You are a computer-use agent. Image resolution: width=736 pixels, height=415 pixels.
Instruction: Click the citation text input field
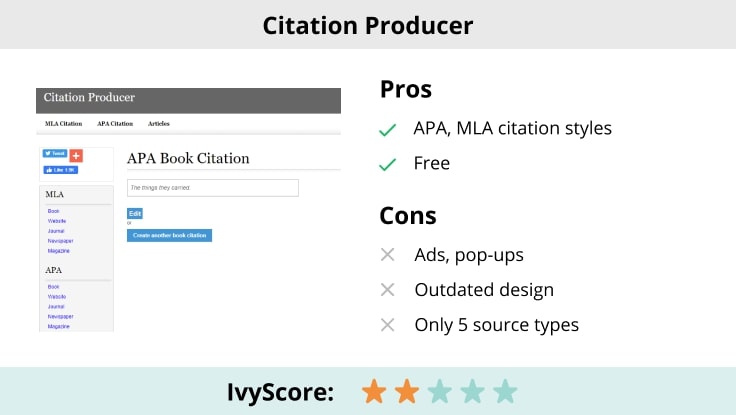(x=212, y=188)
